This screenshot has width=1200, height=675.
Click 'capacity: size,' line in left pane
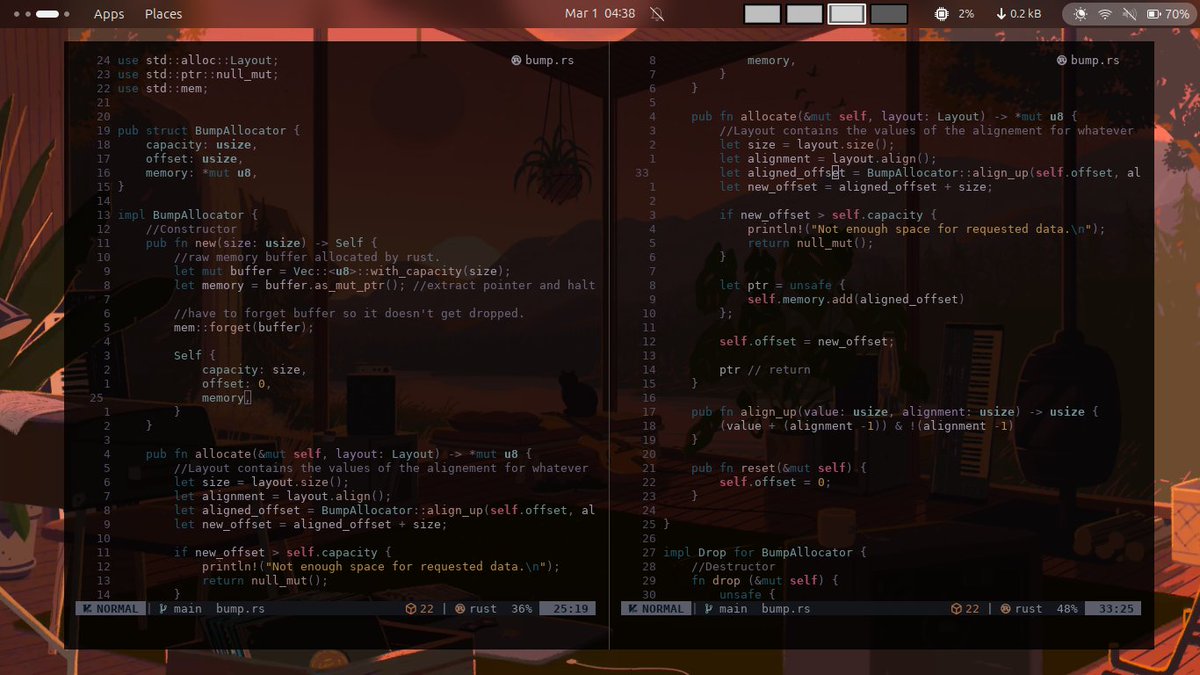[x=254, y=369]
